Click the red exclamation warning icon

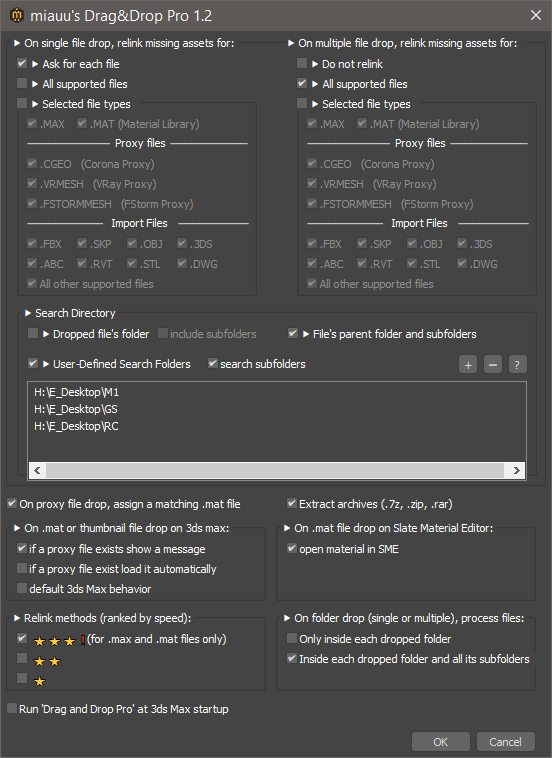click(x=83, y=641)
